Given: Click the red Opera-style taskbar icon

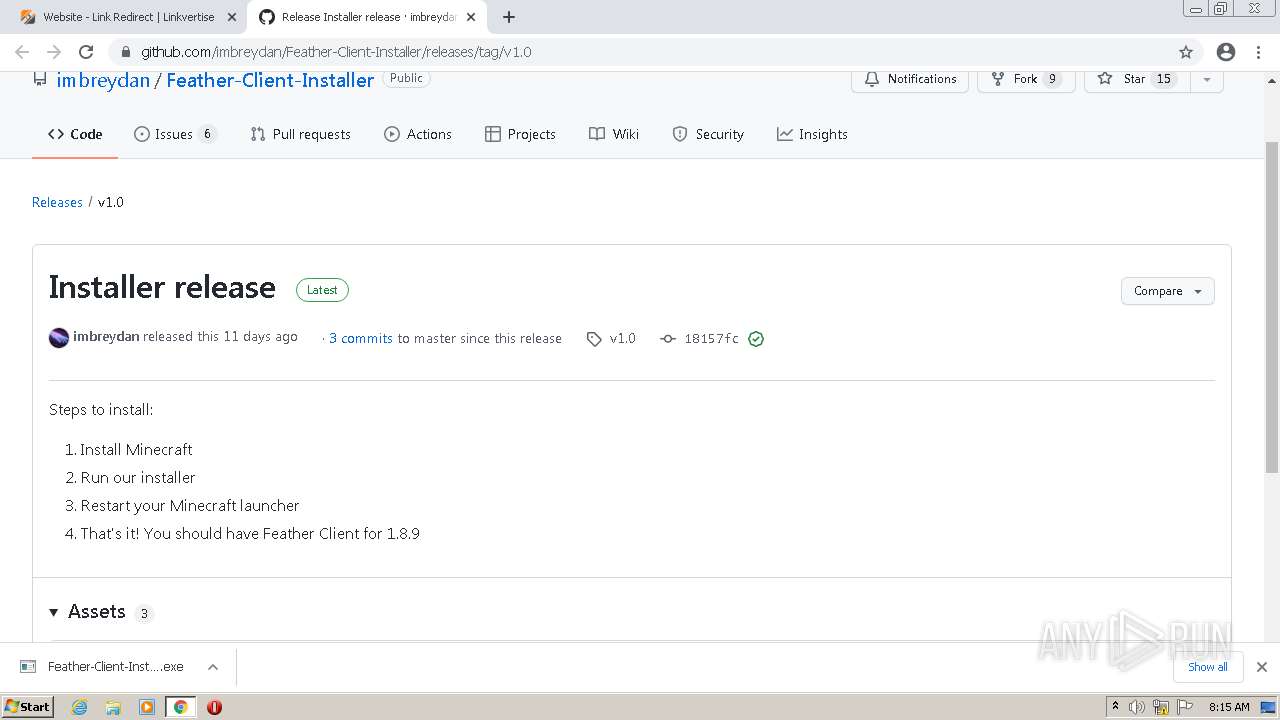Looking at the screenshot, I should pos(214,707).
